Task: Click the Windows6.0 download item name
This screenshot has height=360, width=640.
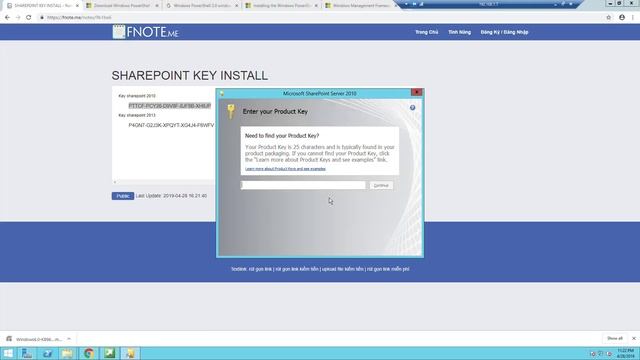Action: 39,339
